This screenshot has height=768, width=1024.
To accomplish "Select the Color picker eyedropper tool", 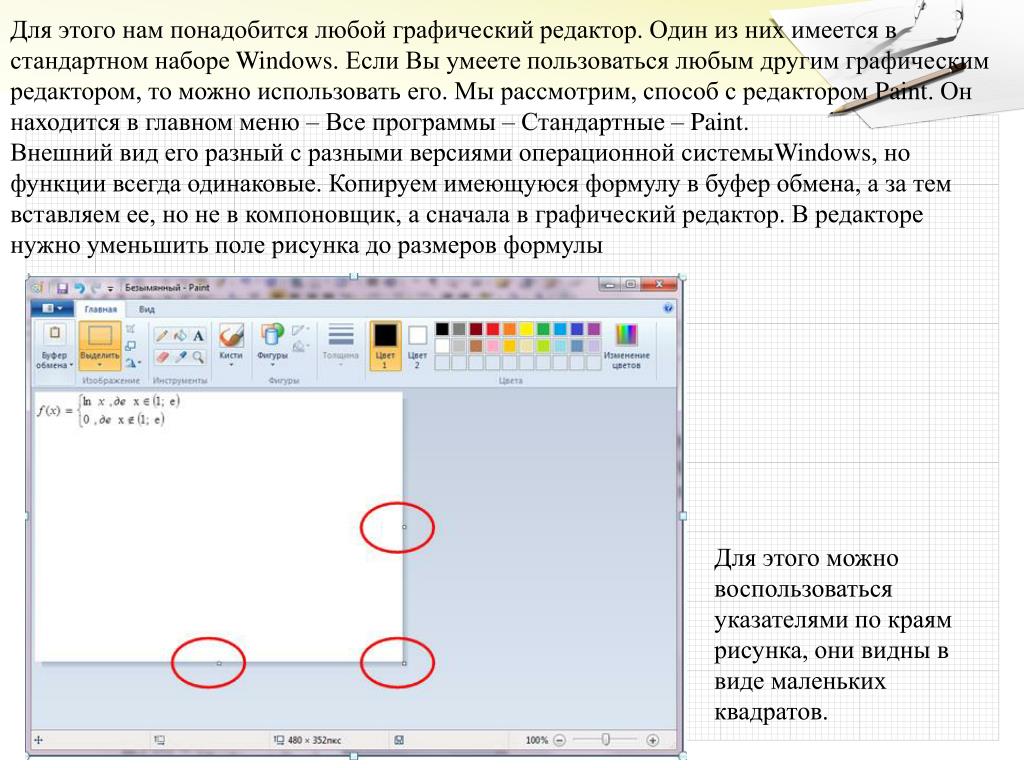I will [180, 357].
